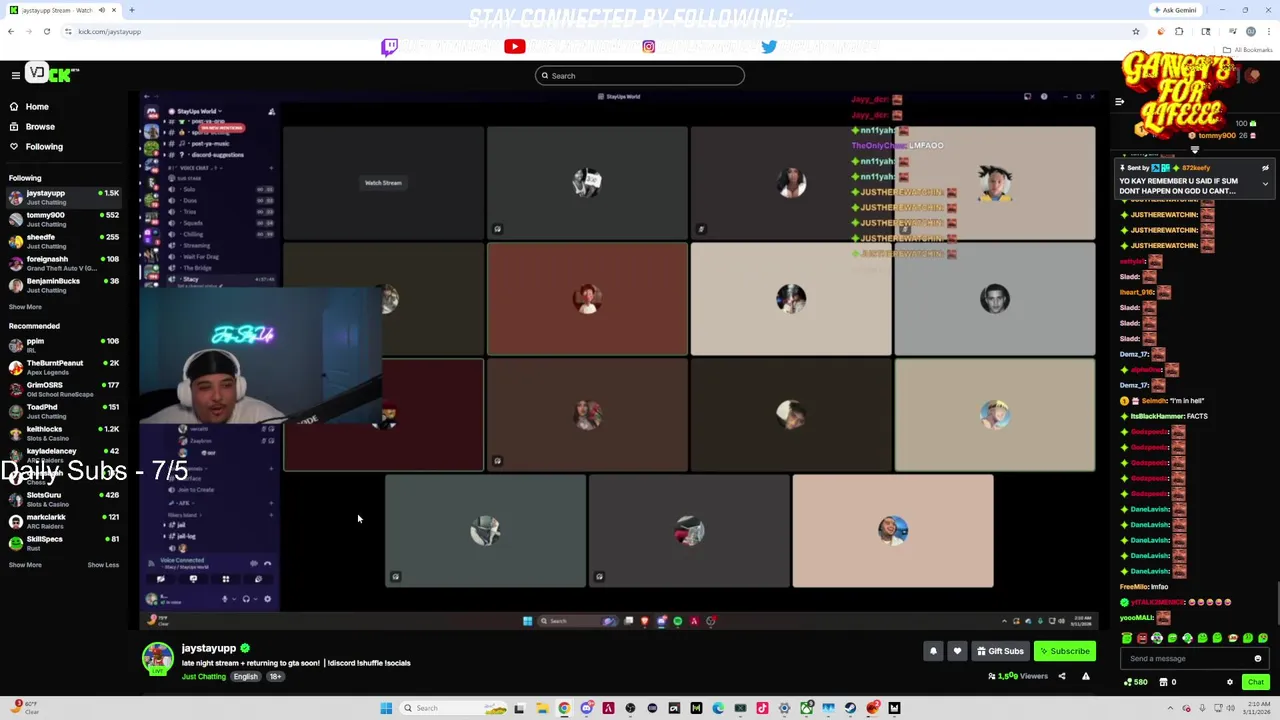Open jaystayupp channel name link

pos(209,648)
